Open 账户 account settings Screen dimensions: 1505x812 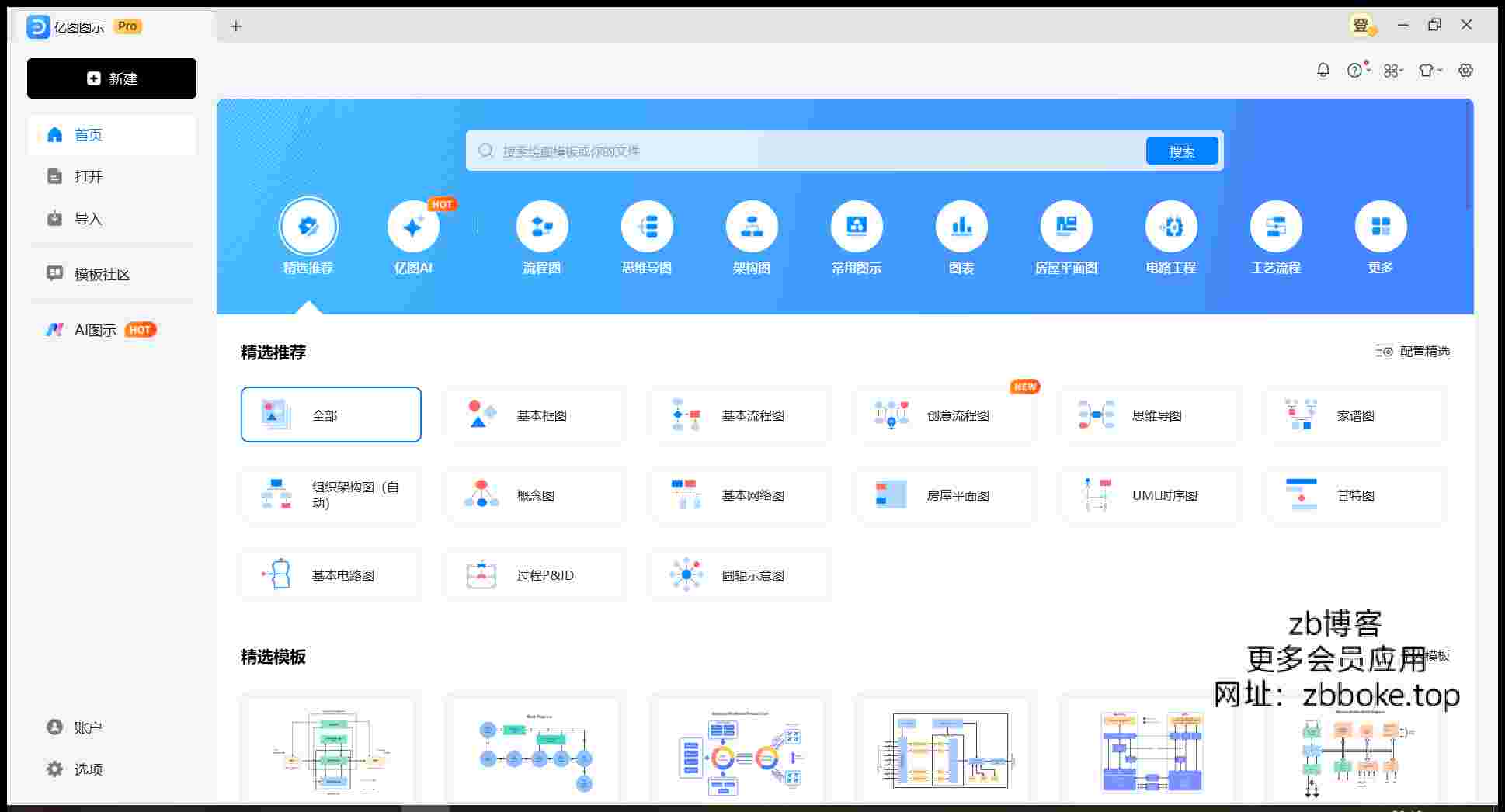coord(112,727)
